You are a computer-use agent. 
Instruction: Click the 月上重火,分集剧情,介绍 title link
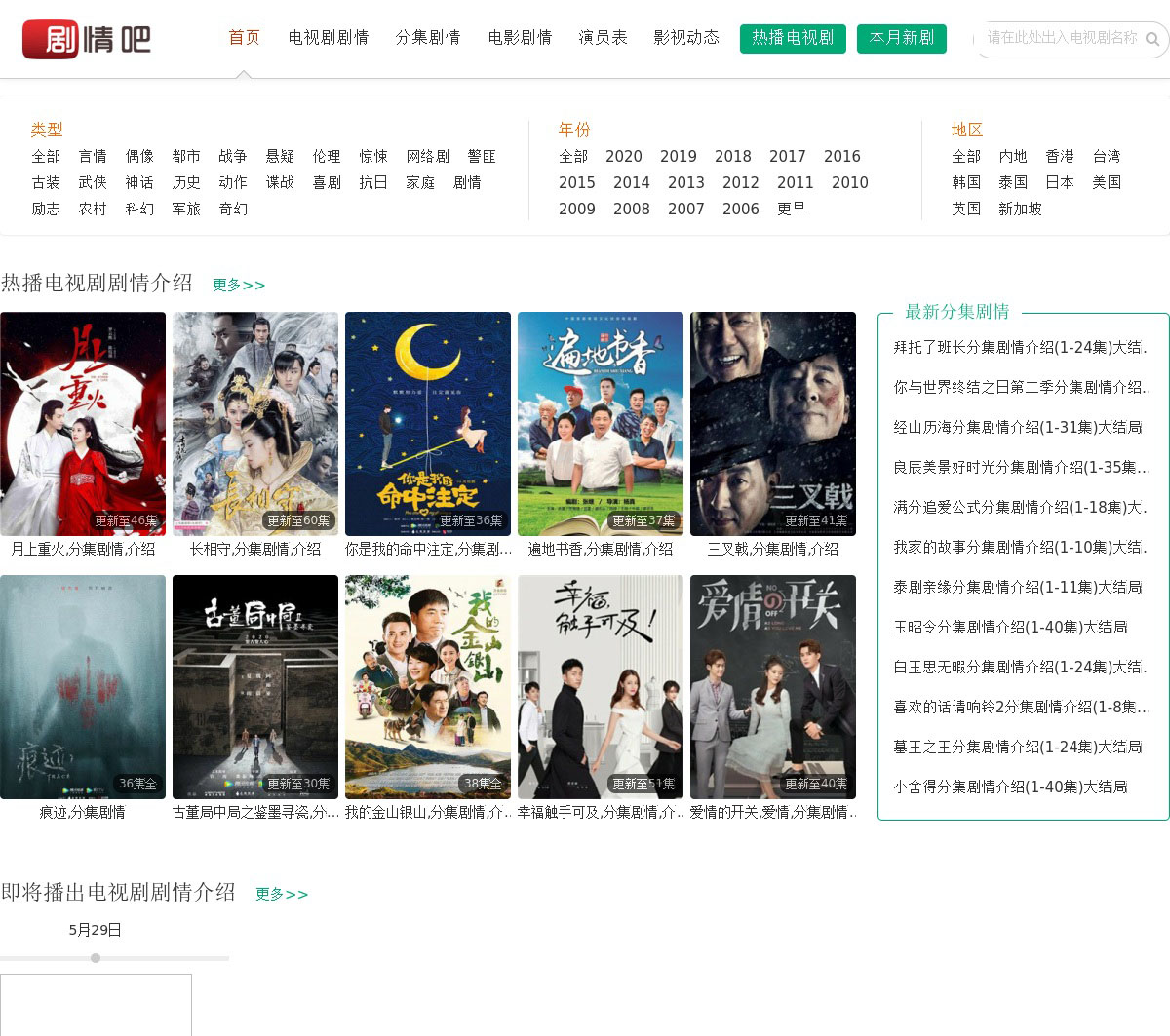pyautogui.click(x=83, y=550)
